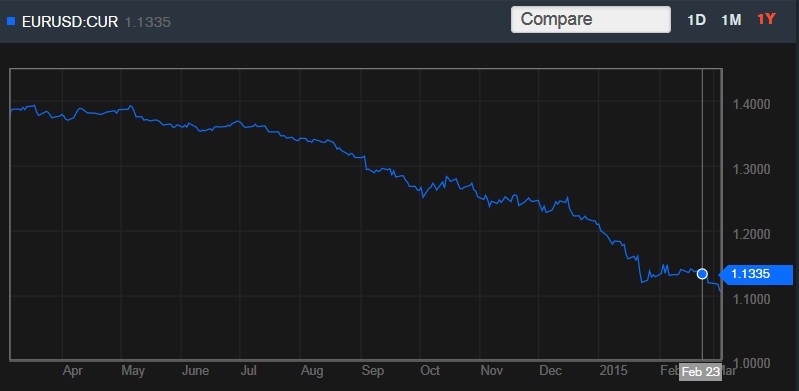Viewport: 799px width, 391px height.
Task: Click the May label on time axis
Action: [133, 371]
